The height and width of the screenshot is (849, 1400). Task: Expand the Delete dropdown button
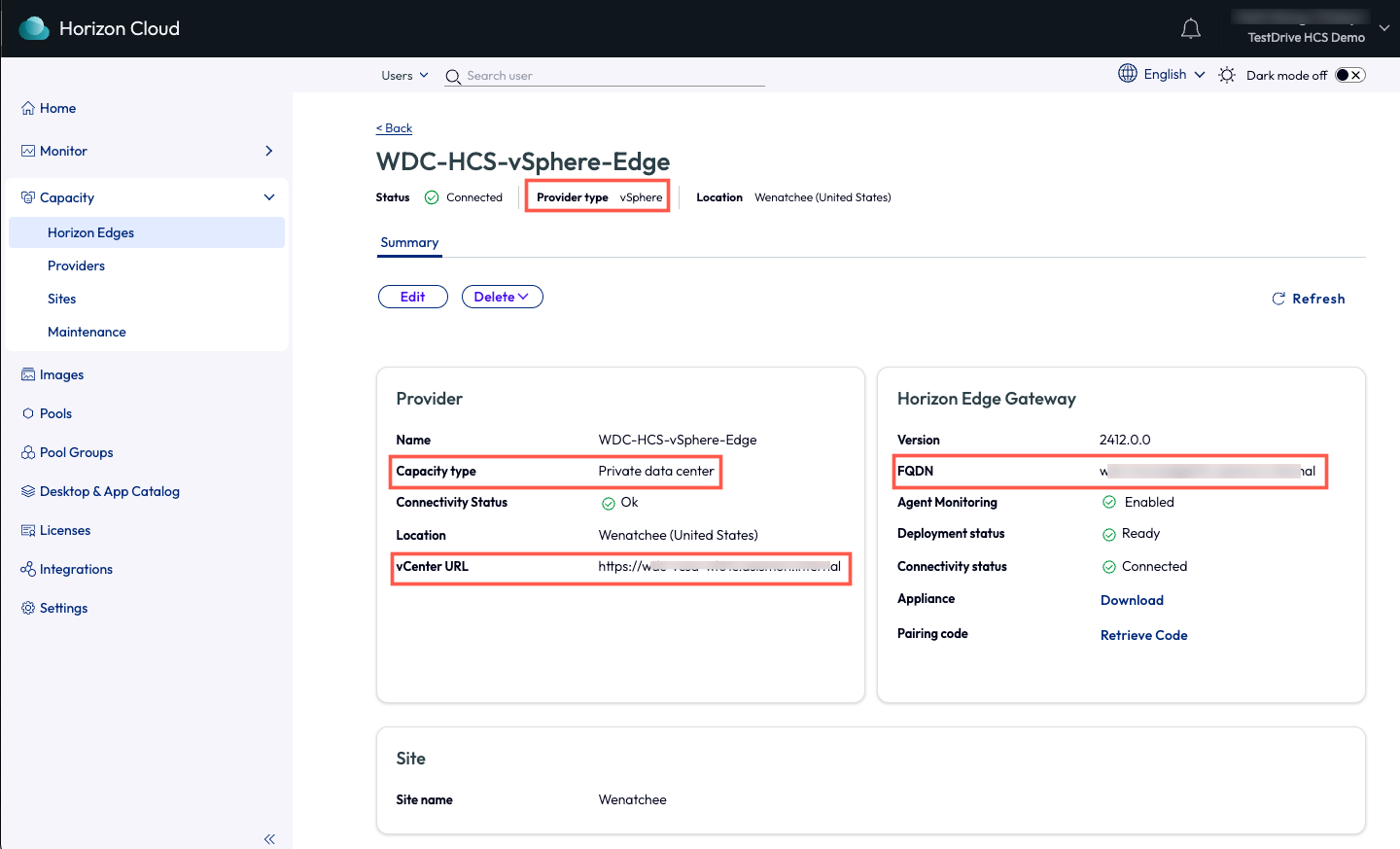(x=502, y=297)
